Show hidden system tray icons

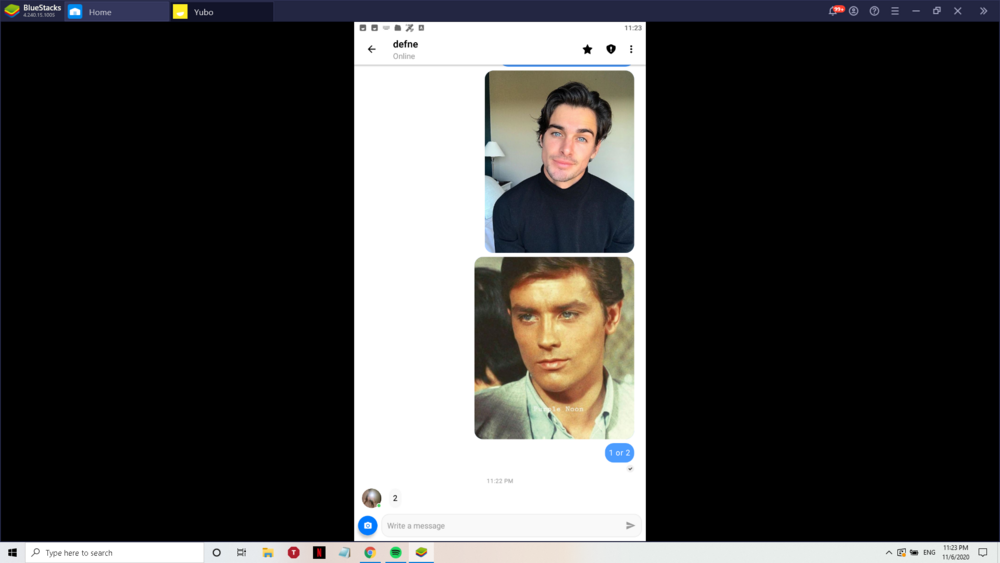click(888, 553)
